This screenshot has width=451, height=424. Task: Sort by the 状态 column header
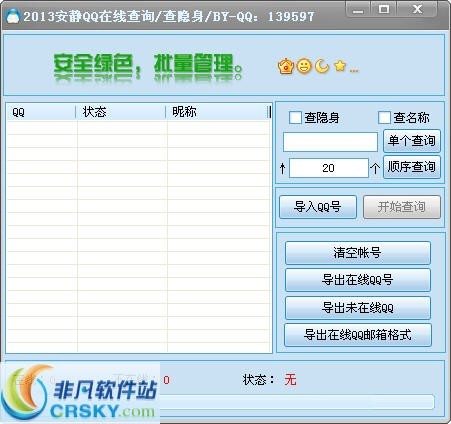click(x=121, y=112)
